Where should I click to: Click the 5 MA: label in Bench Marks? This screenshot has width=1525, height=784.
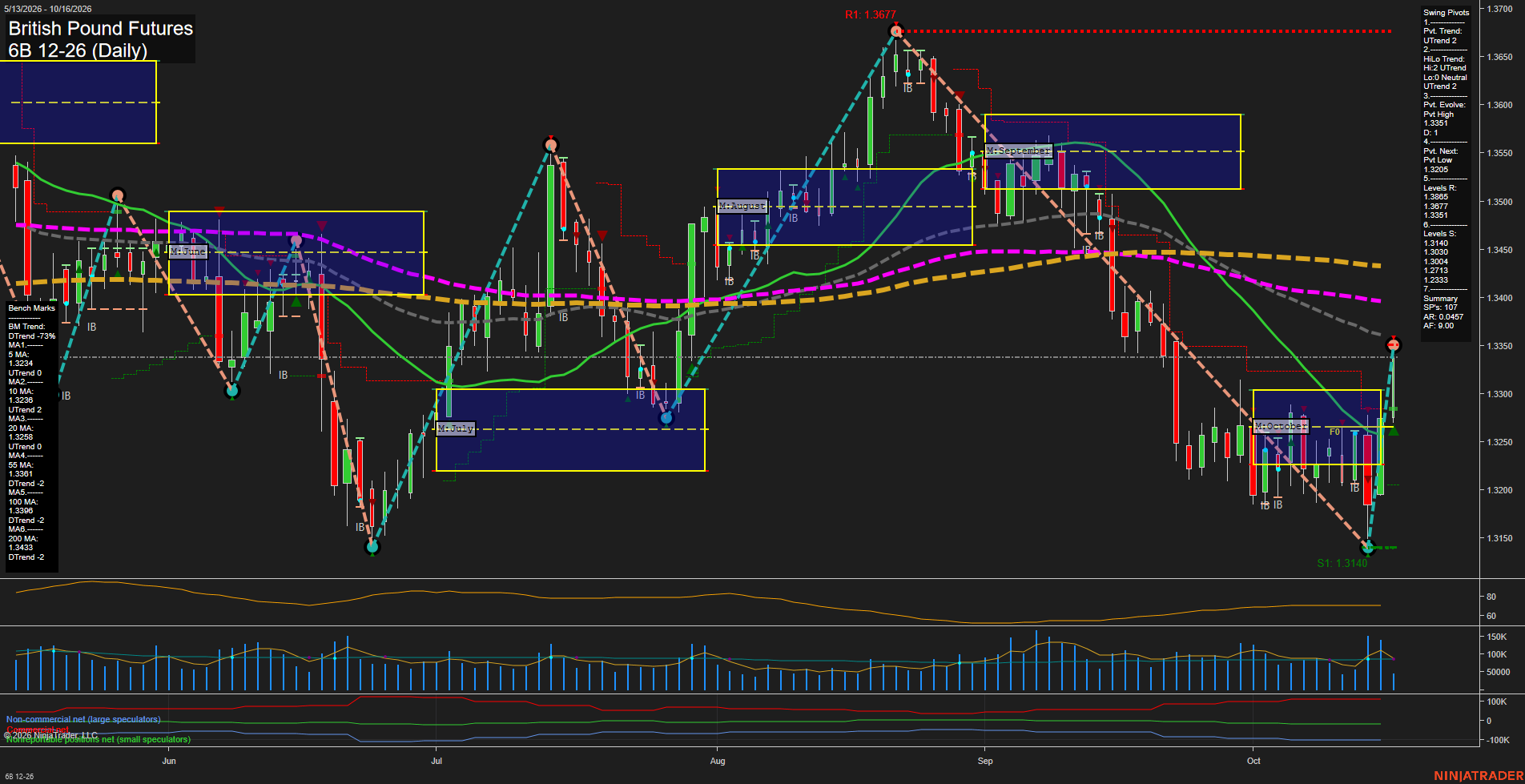[18, 355]
